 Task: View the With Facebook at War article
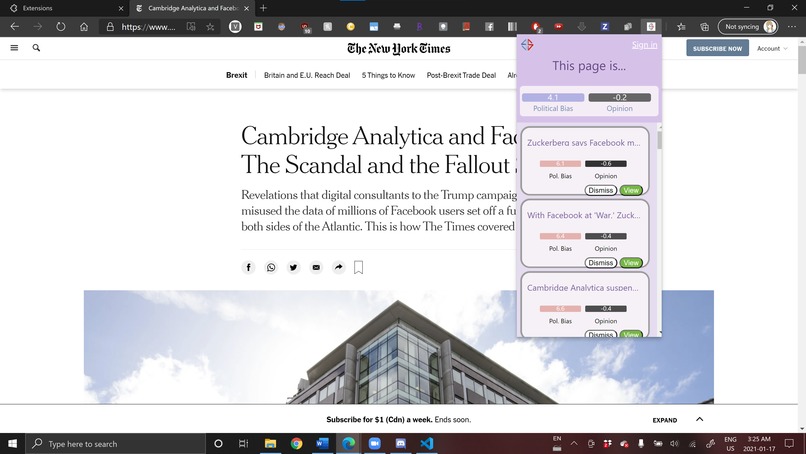click(x=631, y=263)
